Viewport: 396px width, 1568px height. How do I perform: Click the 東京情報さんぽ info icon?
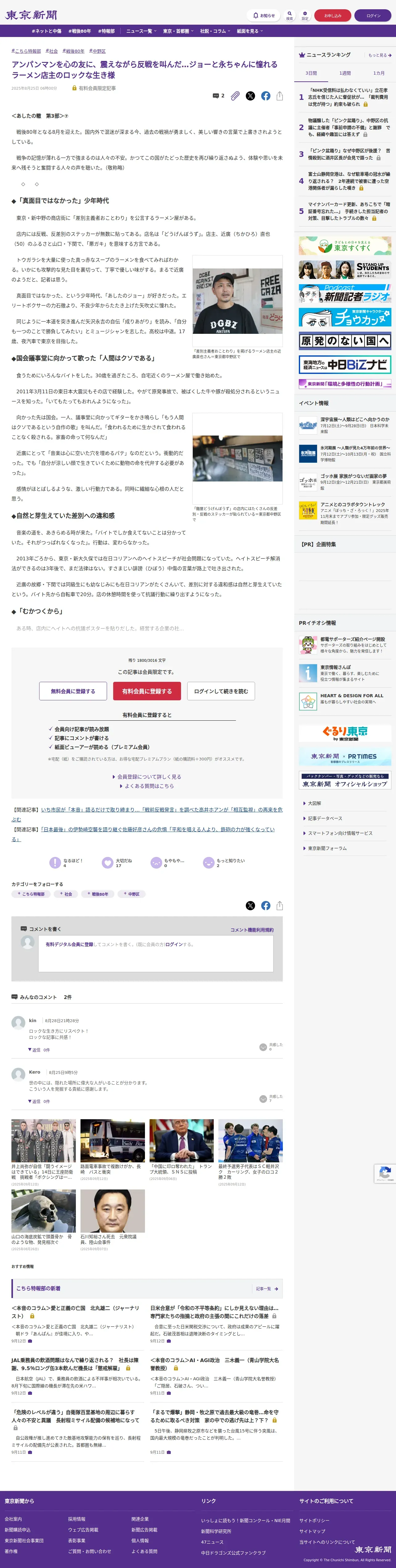click(308, 673)
